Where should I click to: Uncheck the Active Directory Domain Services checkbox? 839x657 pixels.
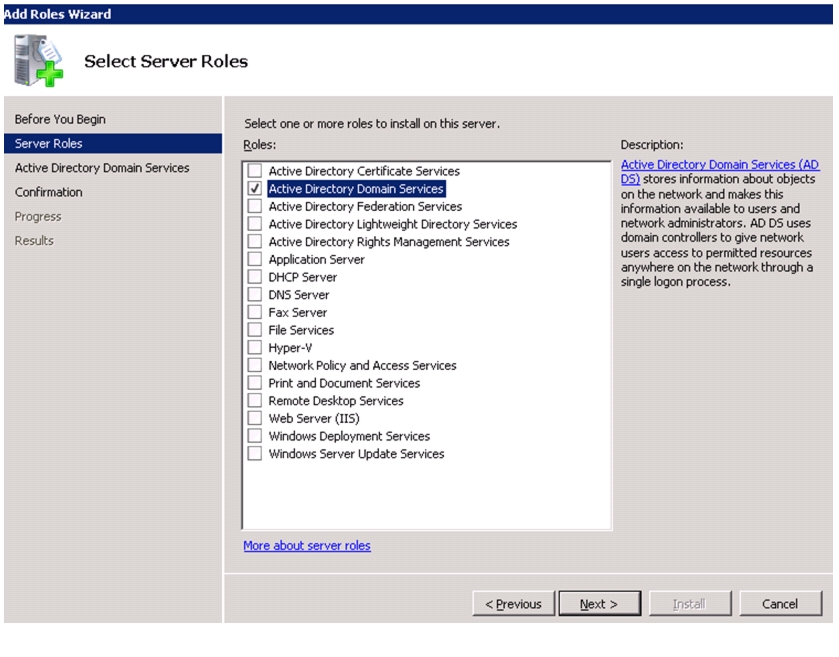(255, 188)
